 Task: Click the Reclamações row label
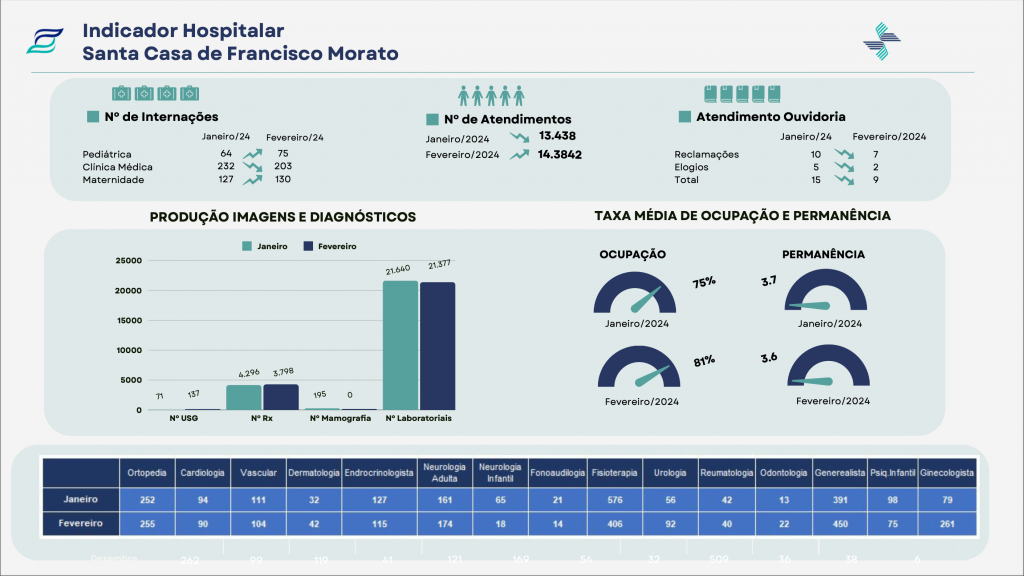click(707, 154)
